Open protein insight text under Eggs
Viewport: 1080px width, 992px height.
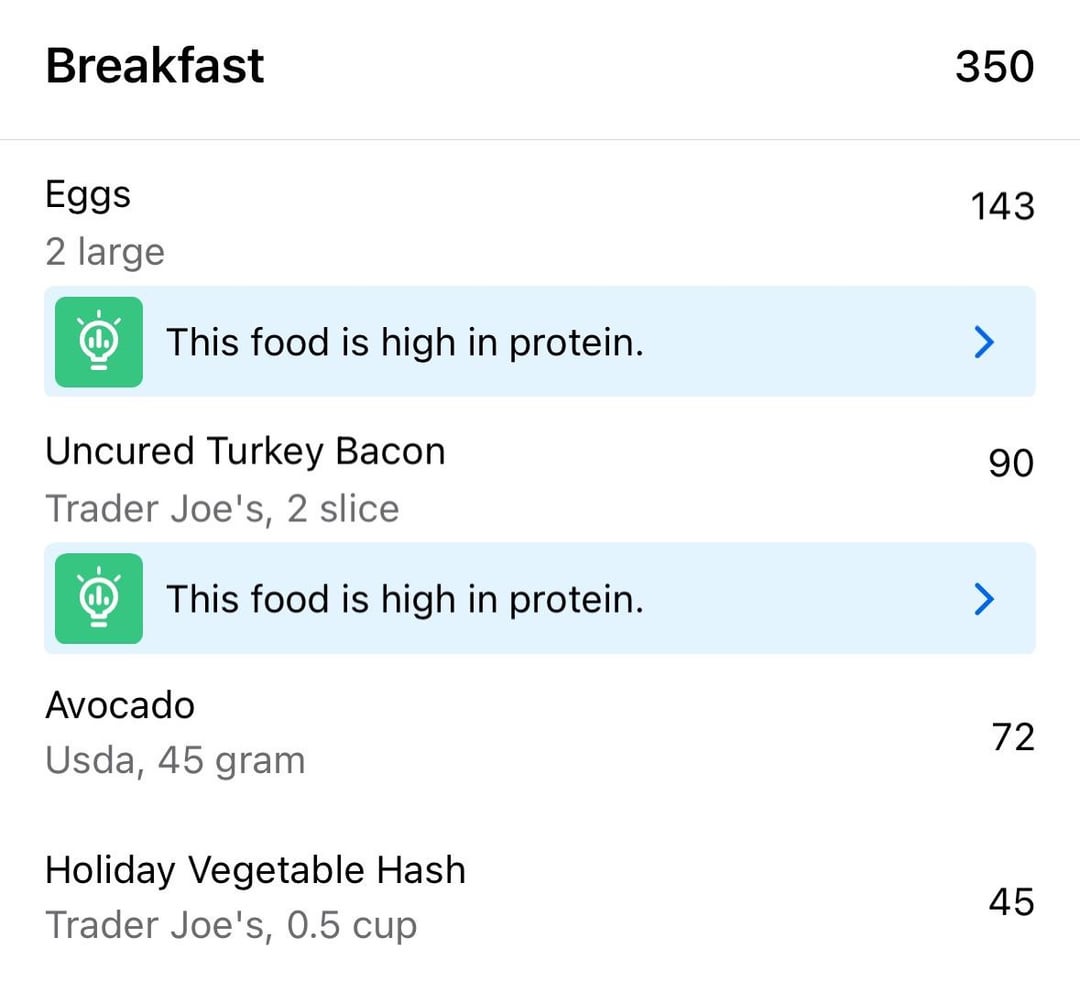(405, 342)
